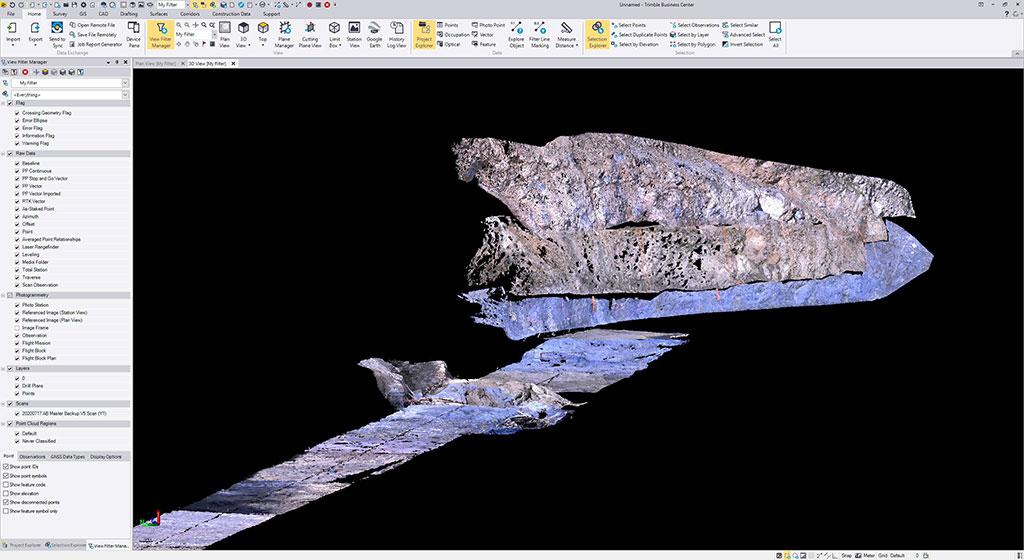Switch to the Observations options tab
The width and height of the screenshot is (1024, 560).
(33, 457)
